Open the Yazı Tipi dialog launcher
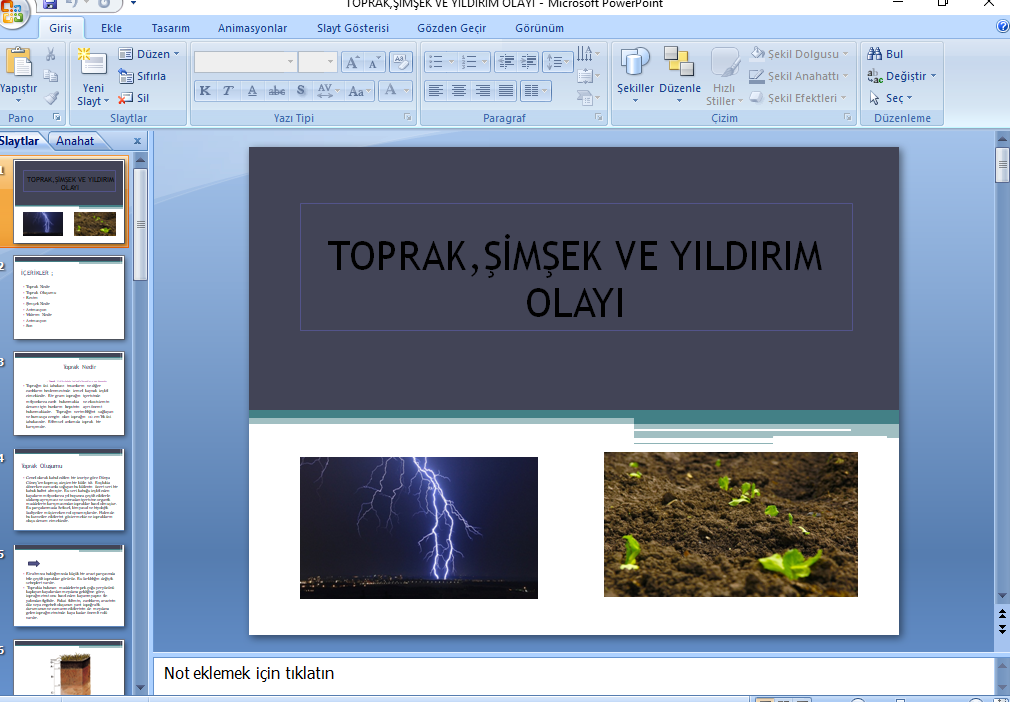Screen dimensions: 1010x702 [407, 117]
